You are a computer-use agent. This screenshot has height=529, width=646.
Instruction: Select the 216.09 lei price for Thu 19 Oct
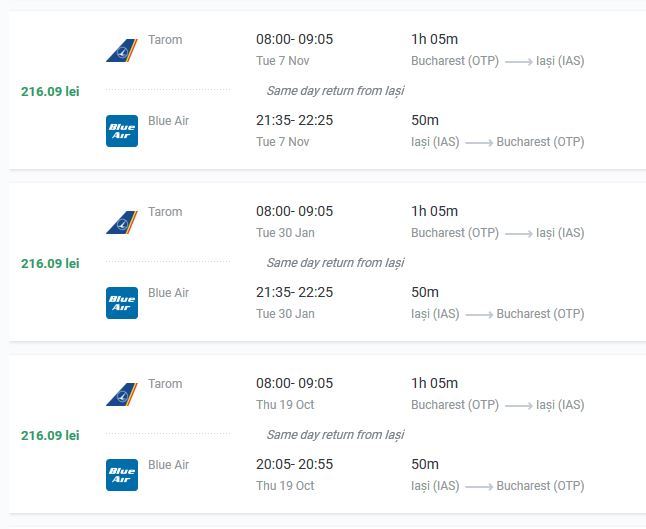point(50,435)
